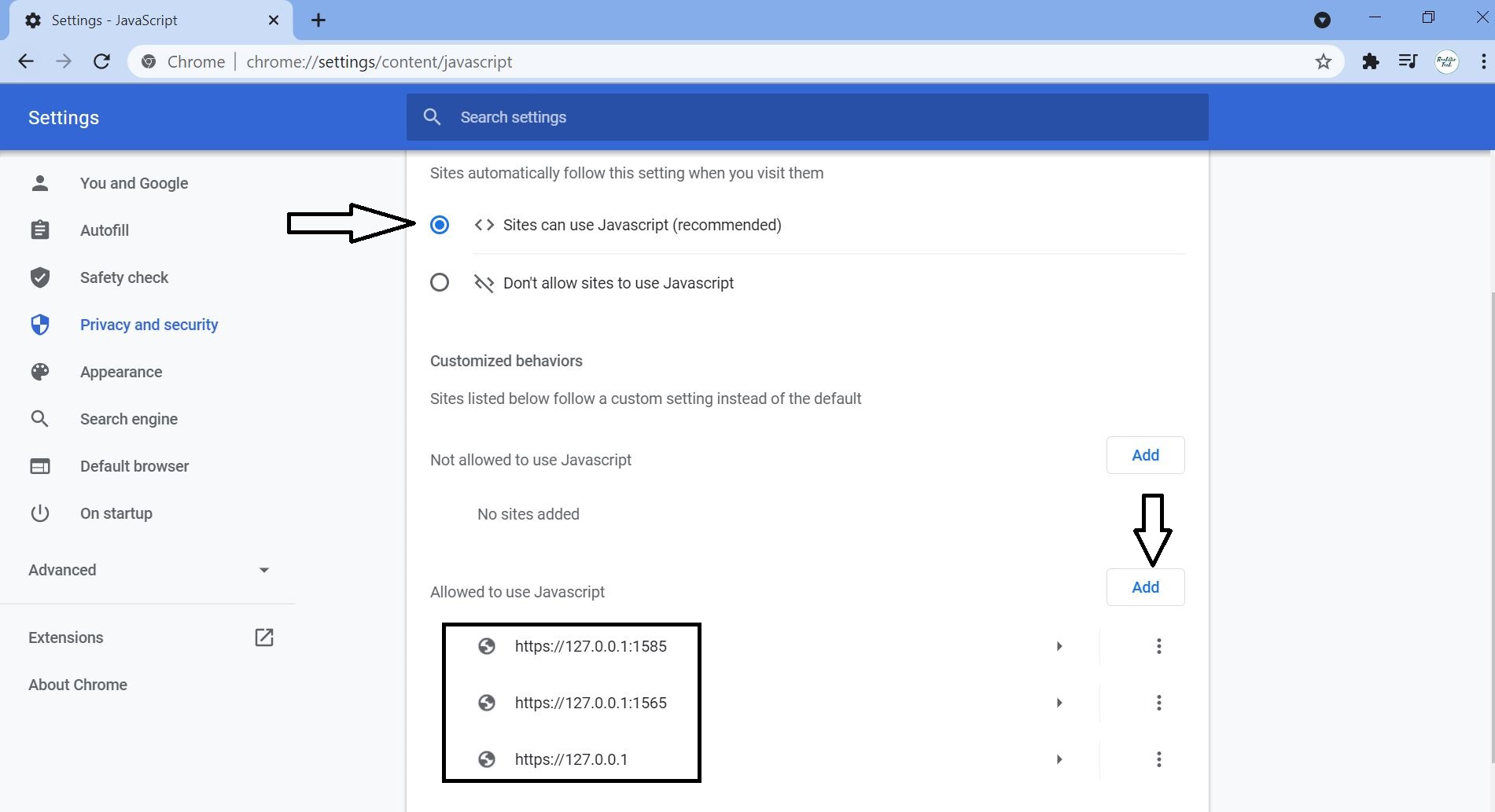The width and height of the screenshot is (1495, 812).
Task: Reload the settings page
Action: tap(101, 61)
